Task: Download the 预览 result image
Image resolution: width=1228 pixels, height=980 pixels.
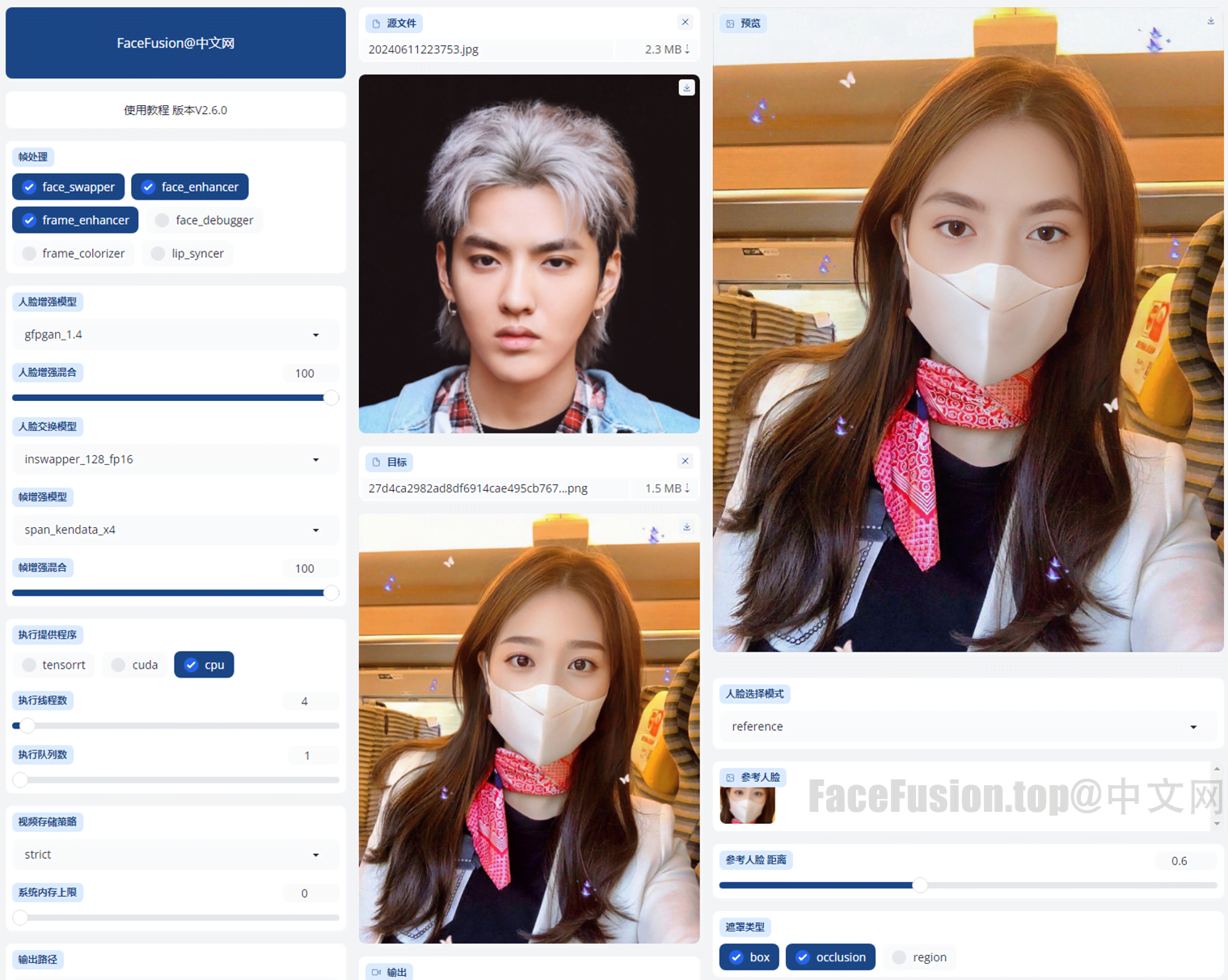Action: [1210, 21]
